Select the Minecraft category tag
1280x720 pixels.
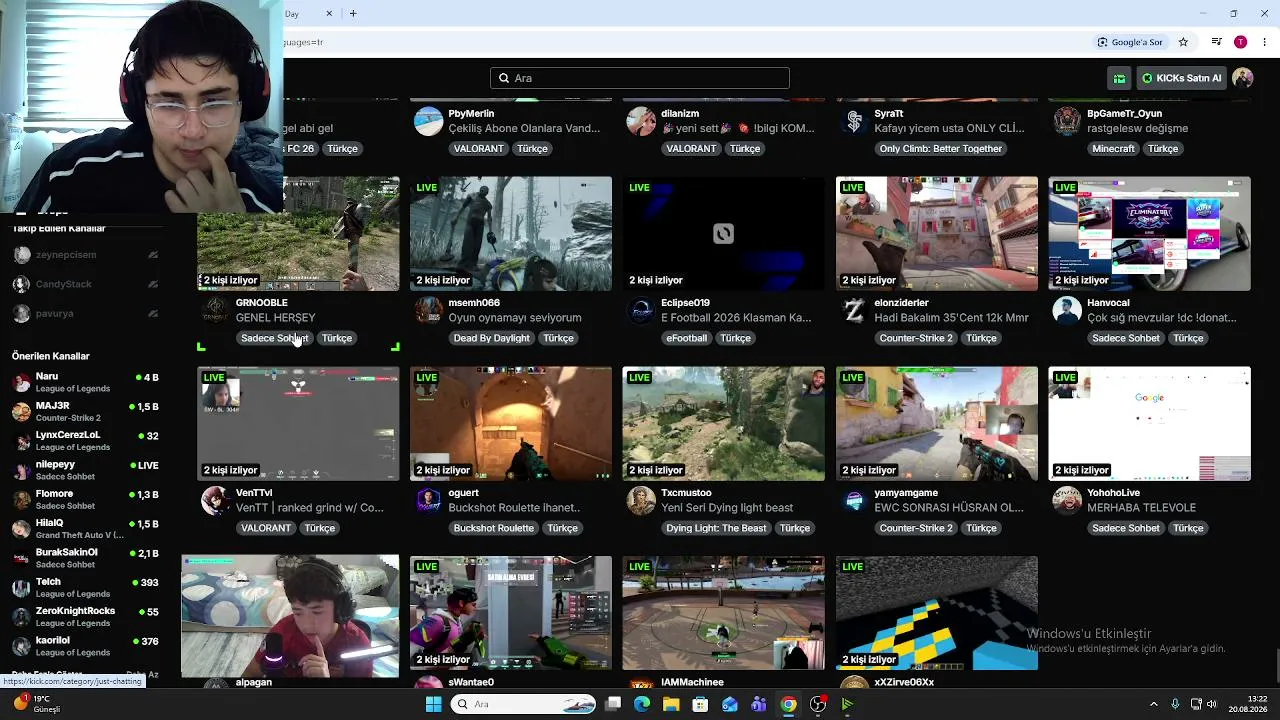tap(1113, 148)
